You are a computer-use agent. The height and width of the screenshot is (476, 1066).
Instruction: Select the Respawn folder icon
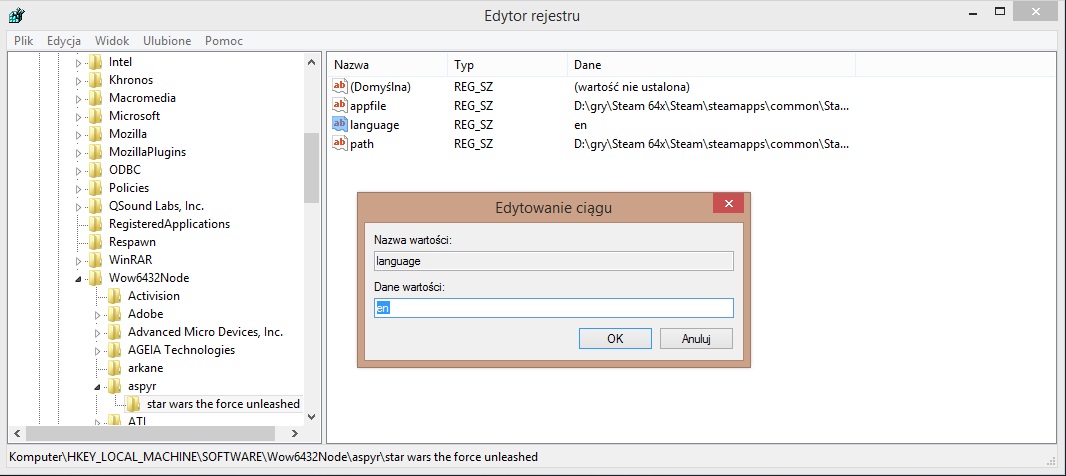click(x=96, y=242)
